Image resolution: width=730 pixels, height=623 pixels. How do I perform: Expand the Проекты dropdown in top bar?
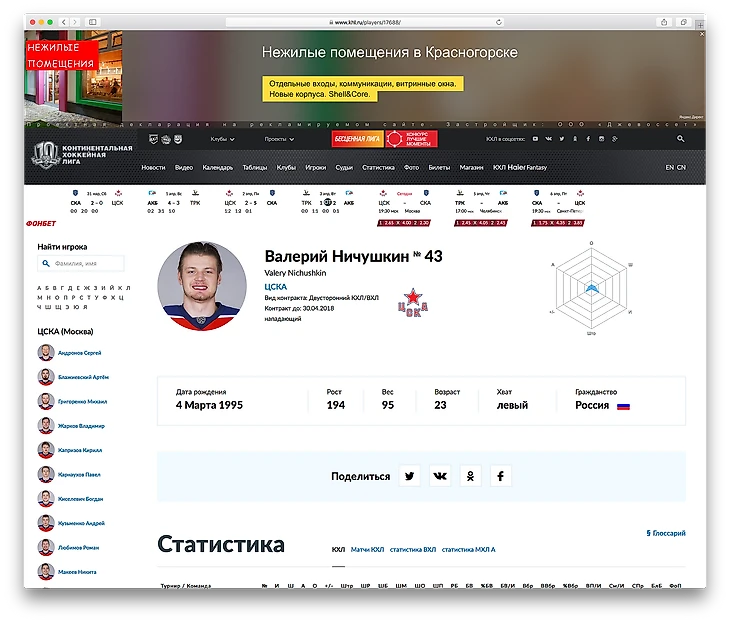[278, 139]
